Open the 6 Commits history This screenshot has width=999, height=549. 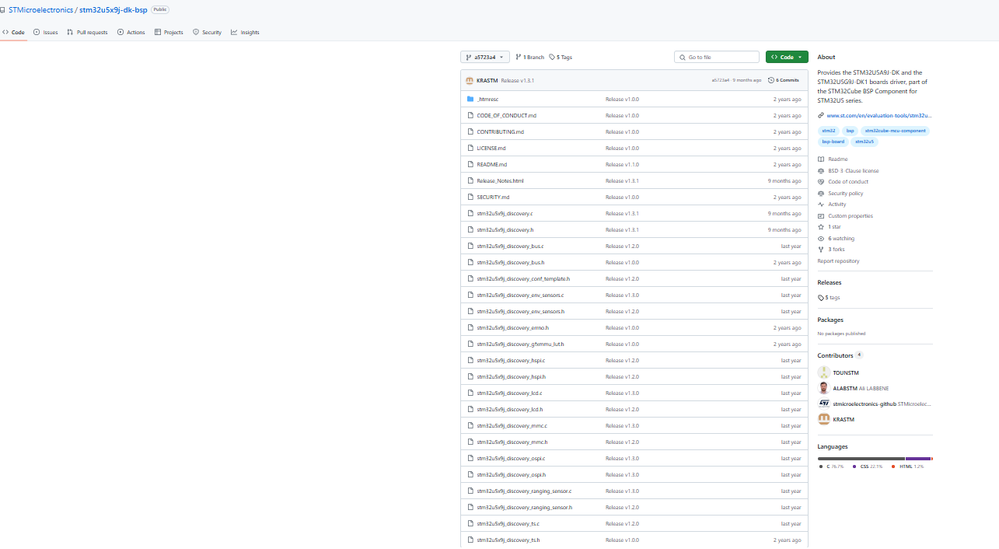pyautogui.click(x=784, y=80)
